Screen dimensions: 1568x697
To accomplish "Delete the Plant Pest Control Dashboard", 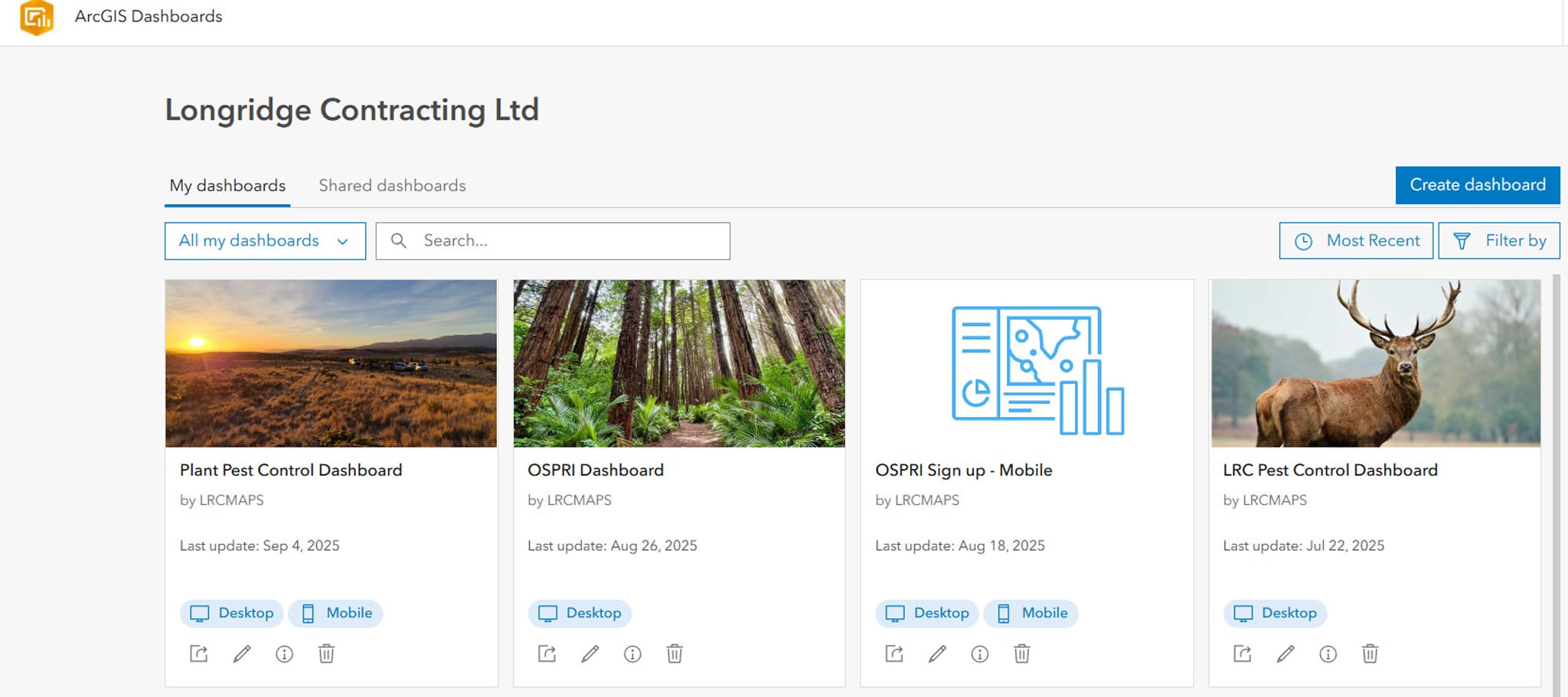I will coord(326,653).
